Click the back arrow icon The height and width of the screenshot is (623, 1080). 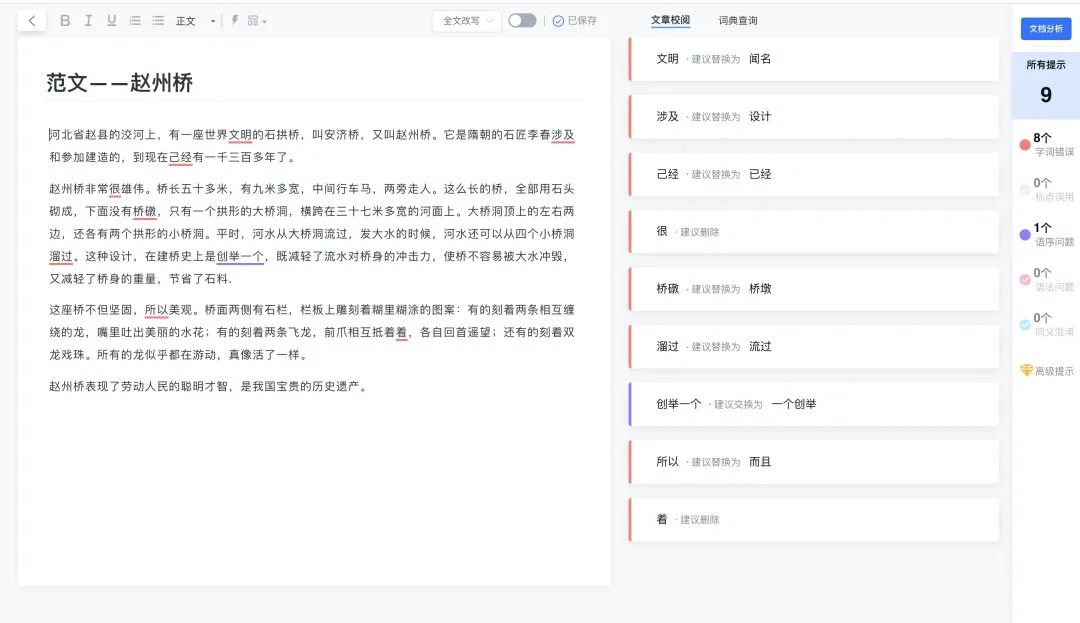[x=31, y=20]
